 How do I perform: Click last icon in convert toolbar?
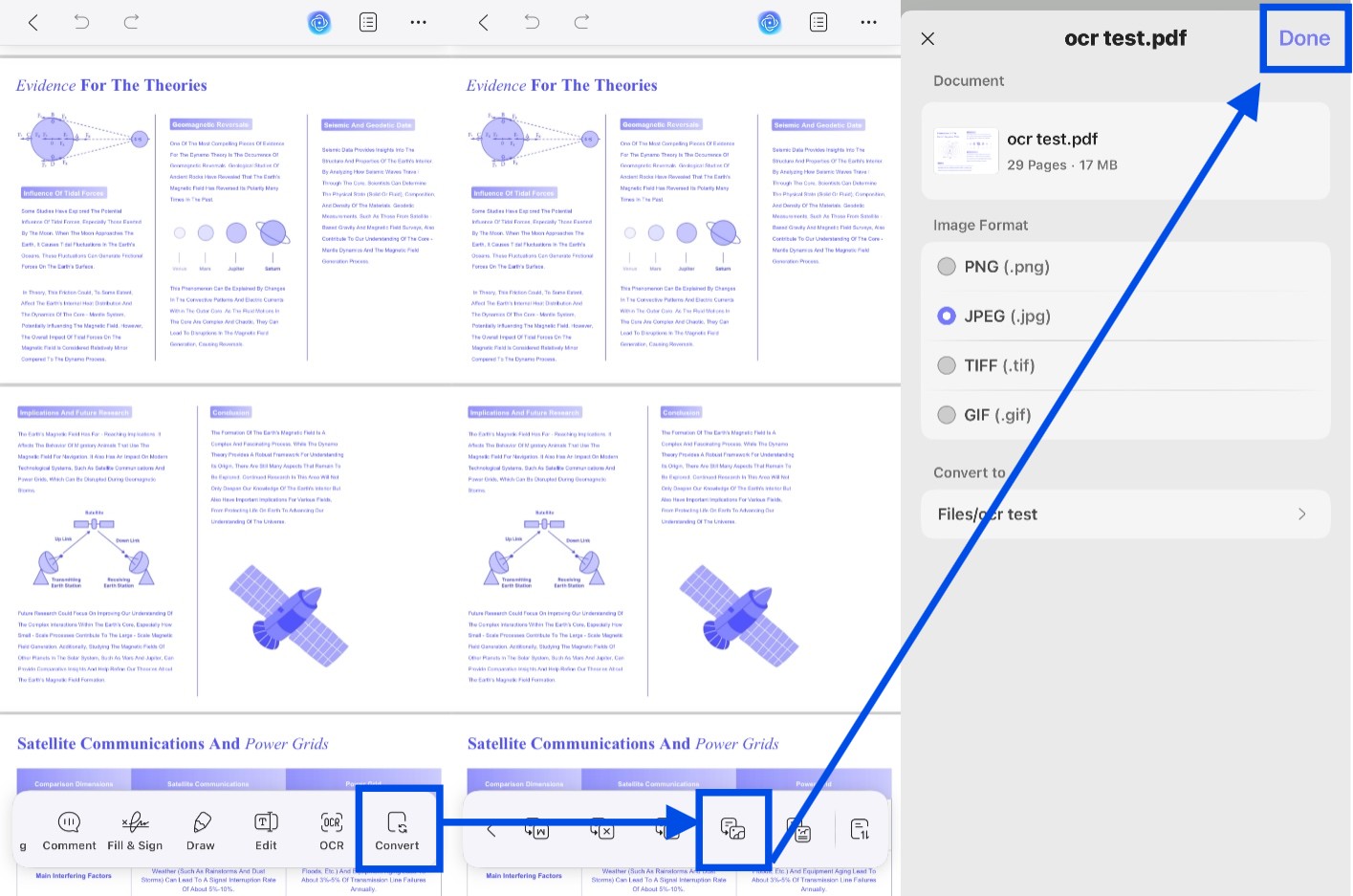(860, 830)
